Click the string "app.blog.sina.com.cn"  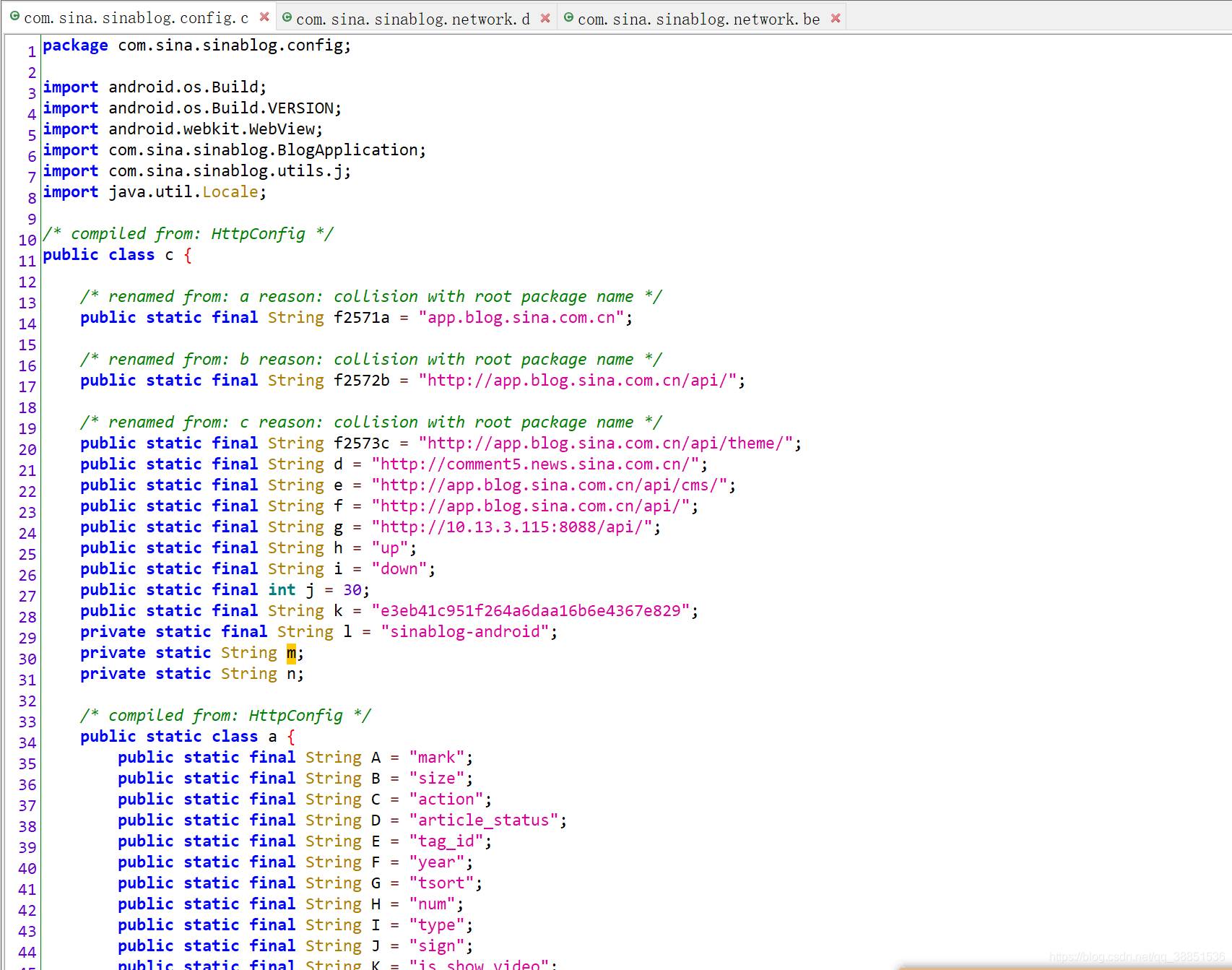click(x=521, y=318)
